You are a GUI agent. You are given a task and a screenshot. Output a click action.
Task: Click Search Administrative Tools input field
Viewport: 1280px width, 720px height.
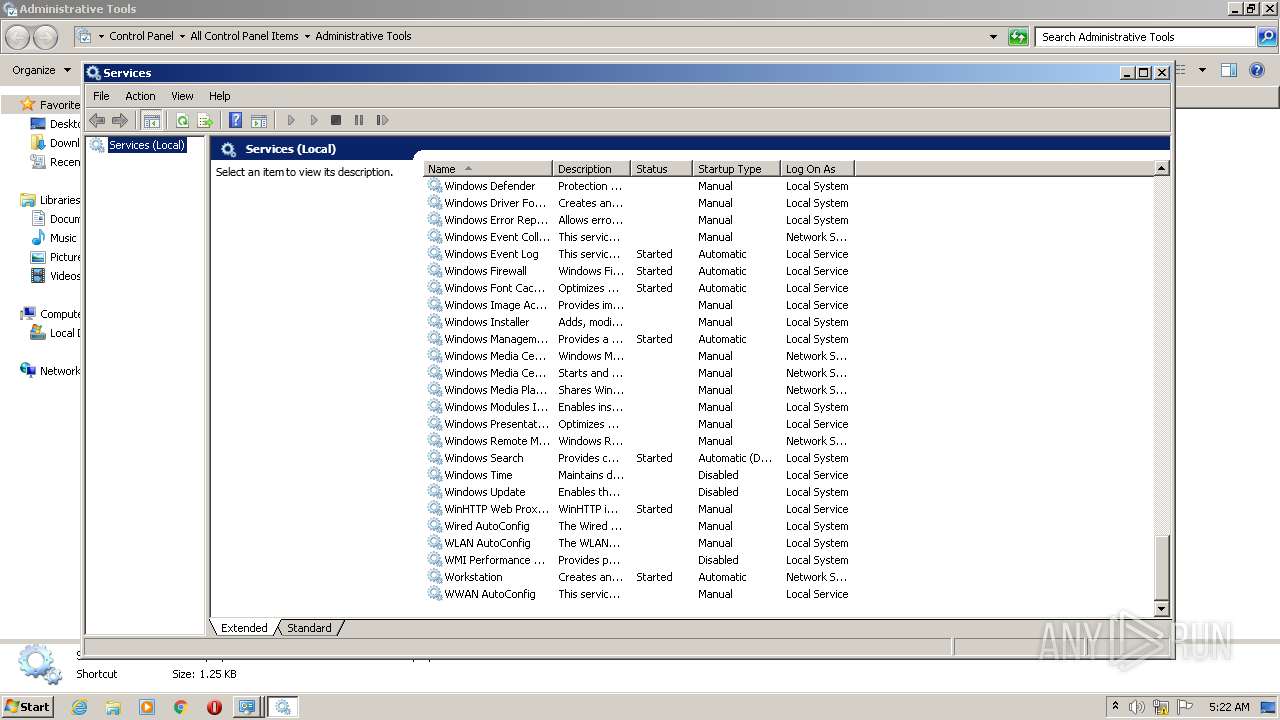click(1145, 37)
